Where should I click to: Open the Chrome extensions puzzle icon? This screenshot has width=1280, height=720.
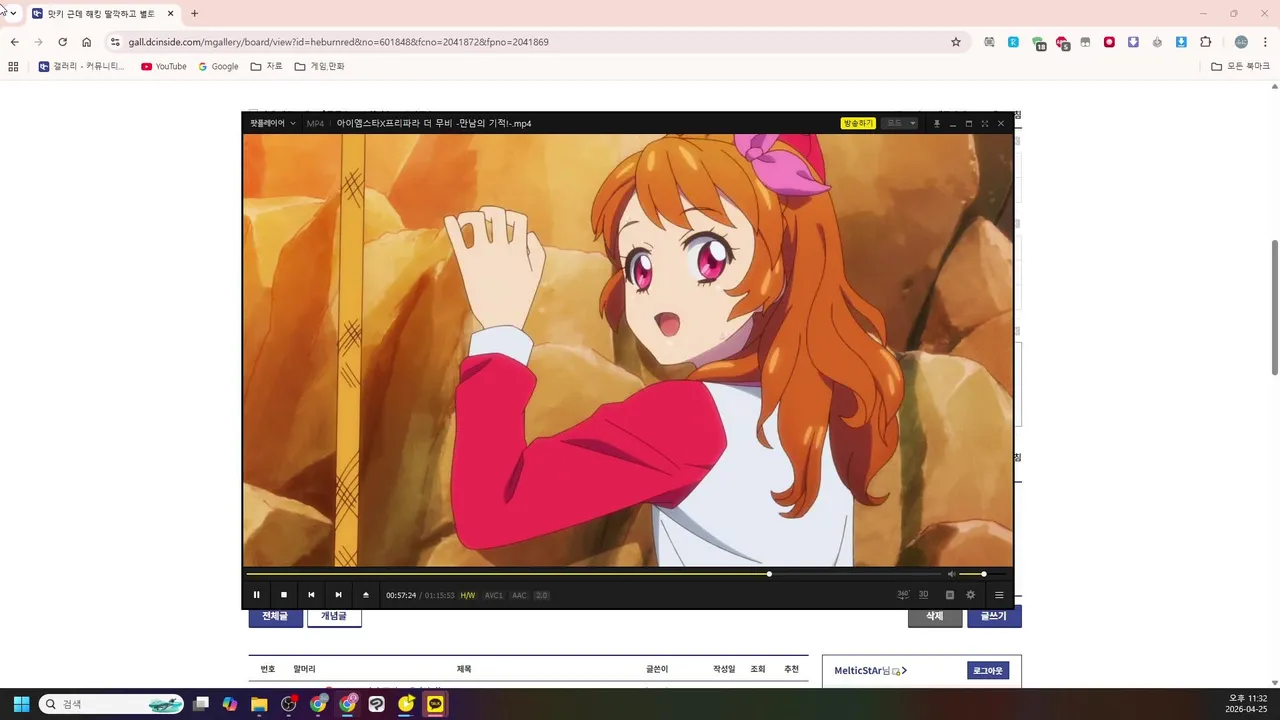1205,42
